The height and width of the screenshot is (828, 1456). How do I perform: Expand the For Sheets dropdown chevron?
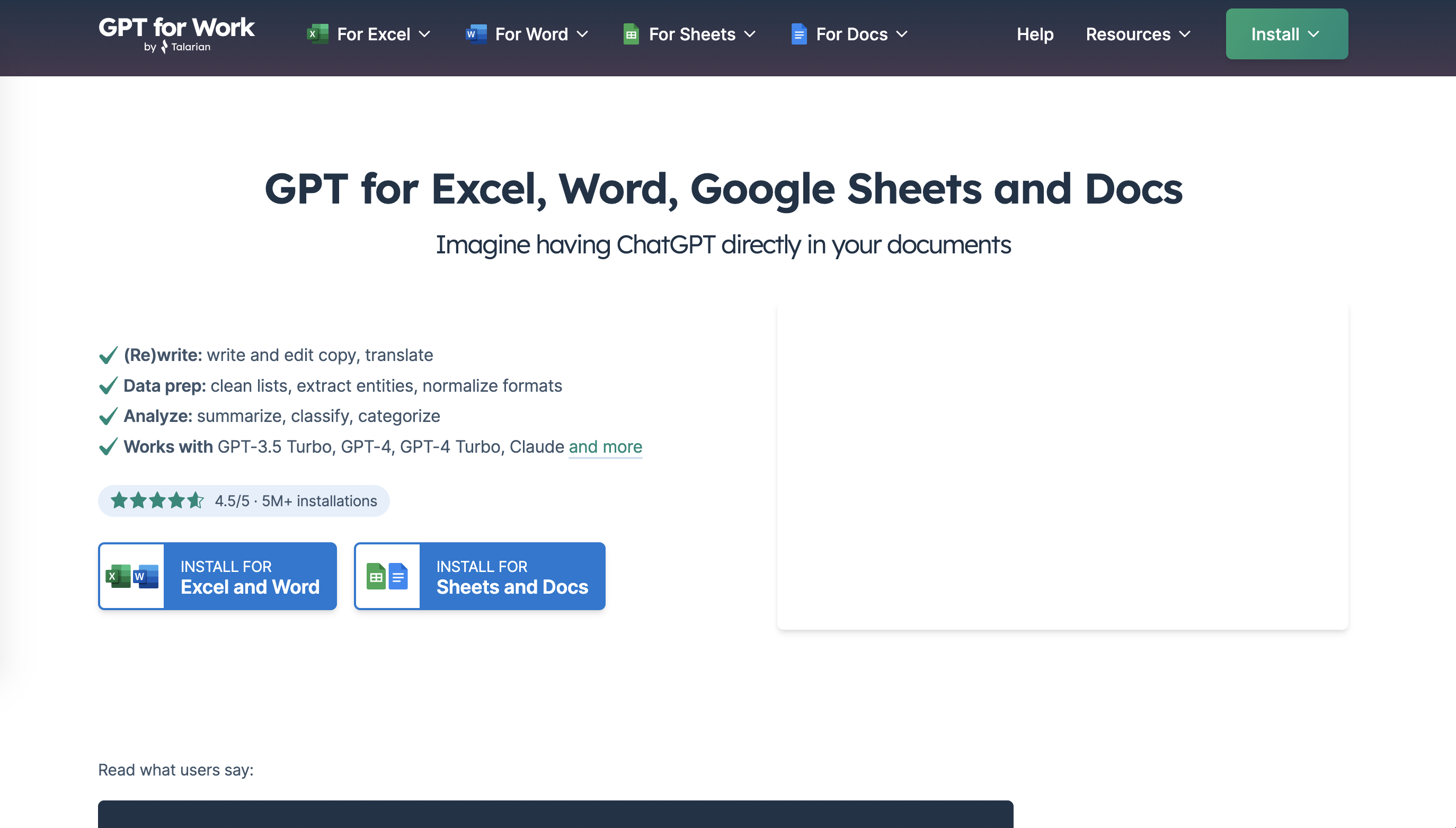pos(750,34)
